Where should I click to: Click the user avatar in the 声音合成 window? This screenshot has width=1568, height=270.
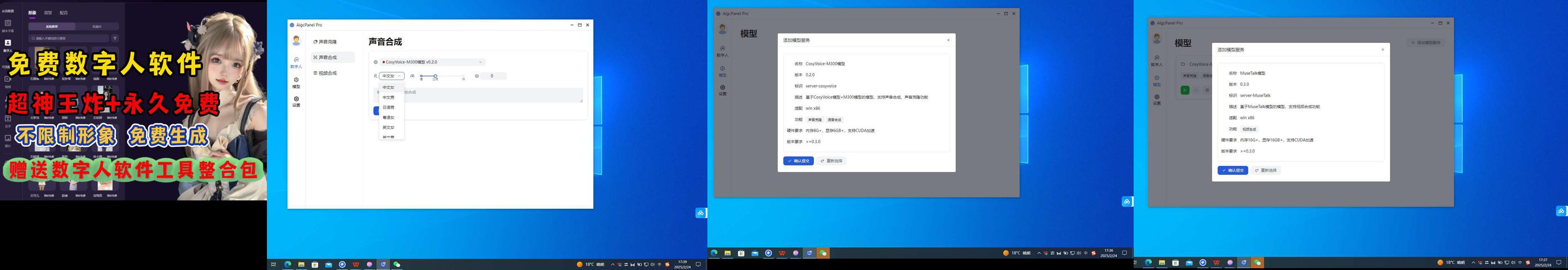click(296, 40)
